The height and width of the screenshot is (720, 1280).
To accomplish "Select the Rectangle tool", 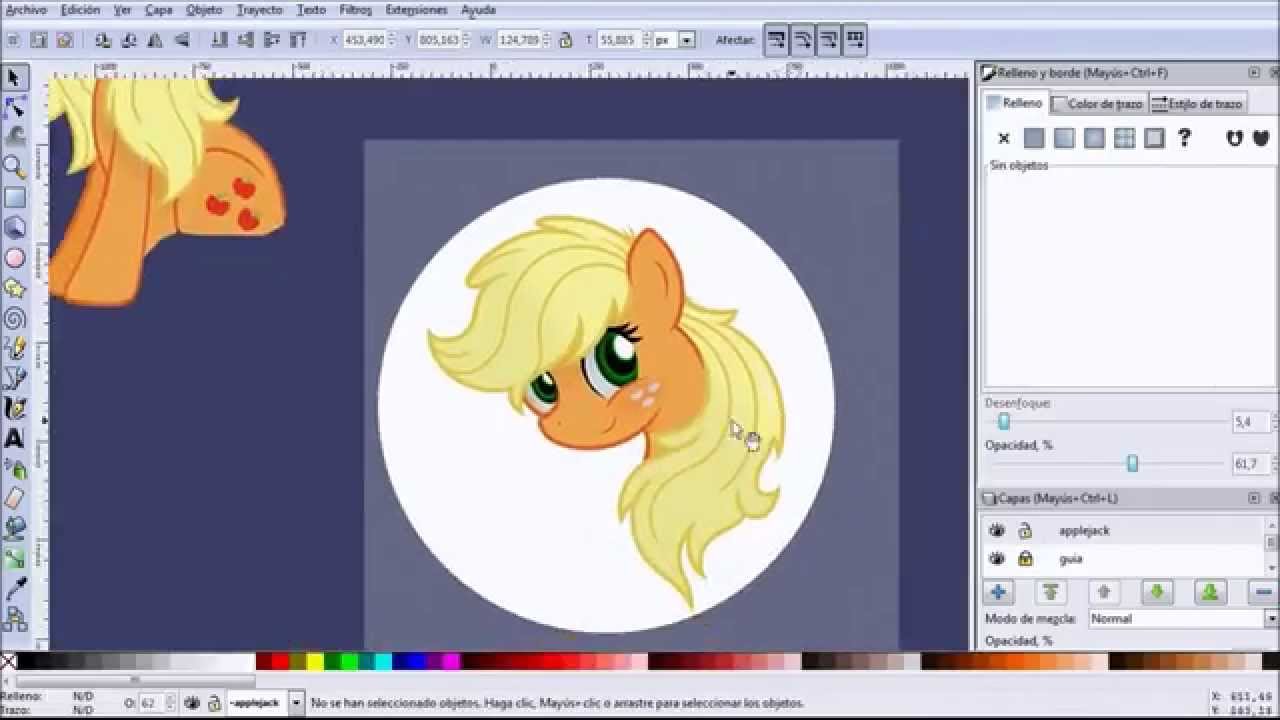I will (14, 198).
